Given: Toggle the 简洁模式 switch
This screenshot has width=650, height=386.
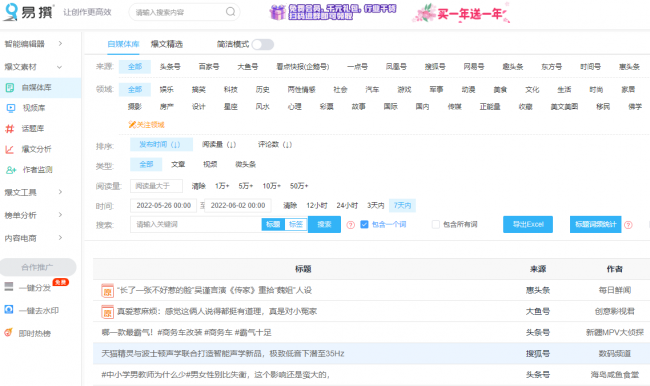Looking at the screenshot, I should [262, 44].
